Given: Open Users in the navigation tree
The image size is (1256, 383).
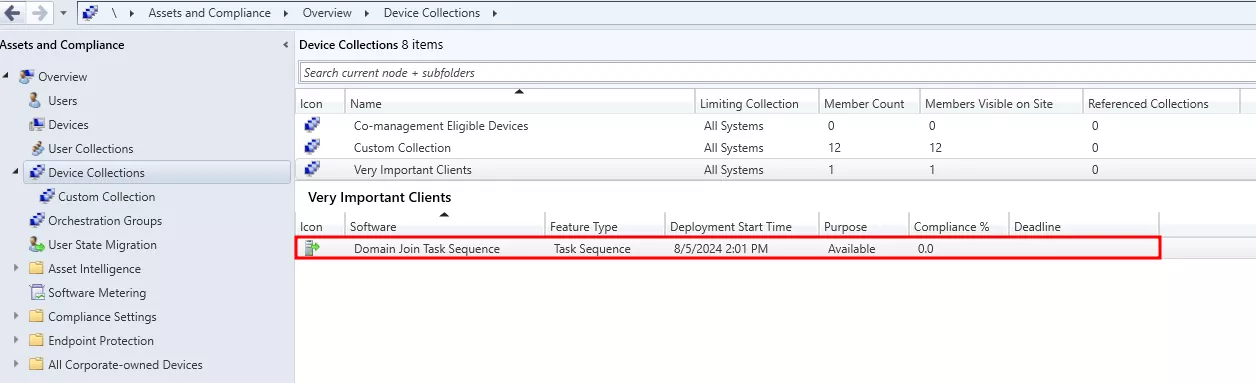Looking at the screenshot, I should (62, 101).
